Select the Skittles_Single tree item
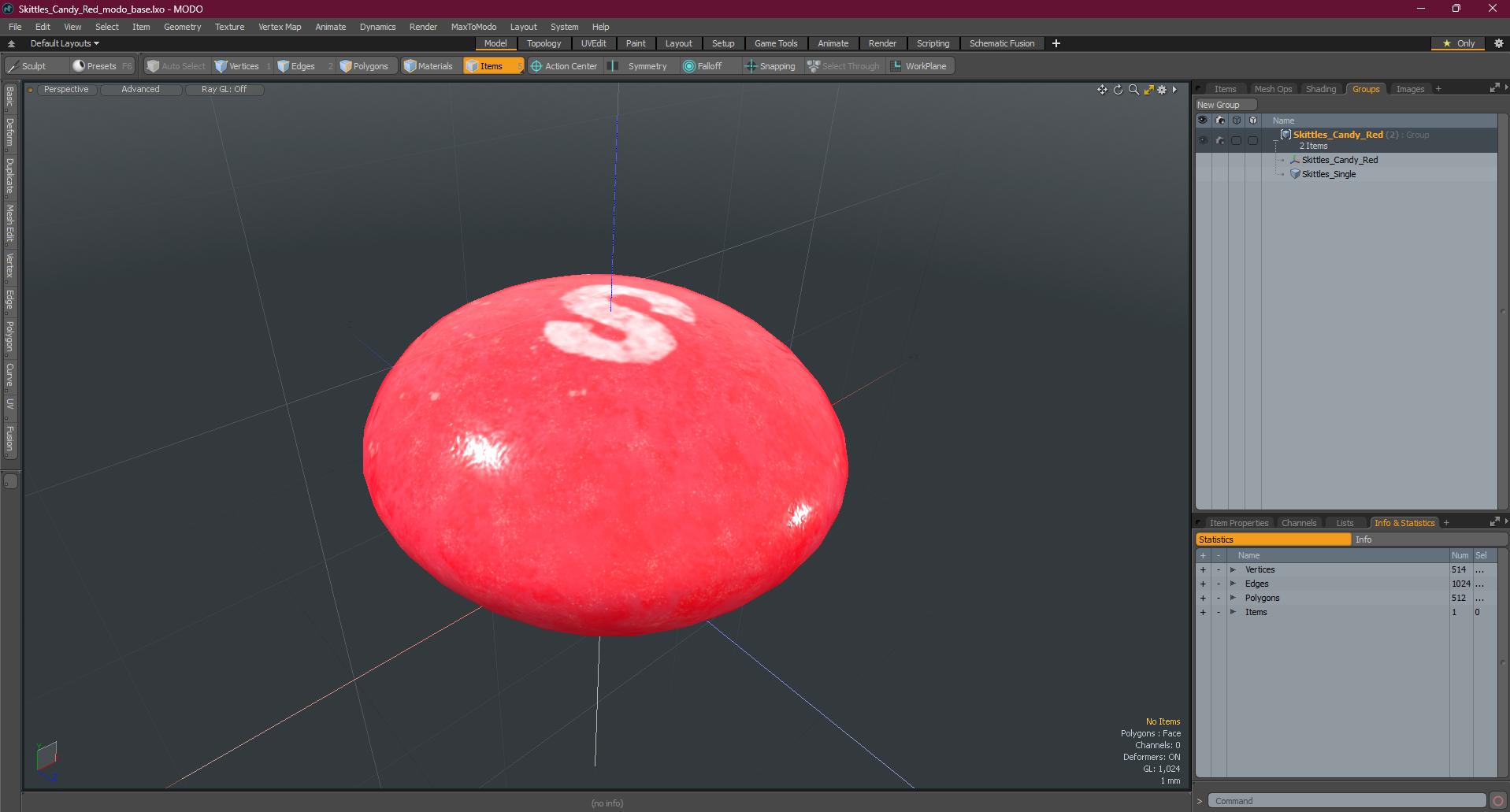Screen dimensions: 1510x812 pyautogui.click(x=1328, y=174)
